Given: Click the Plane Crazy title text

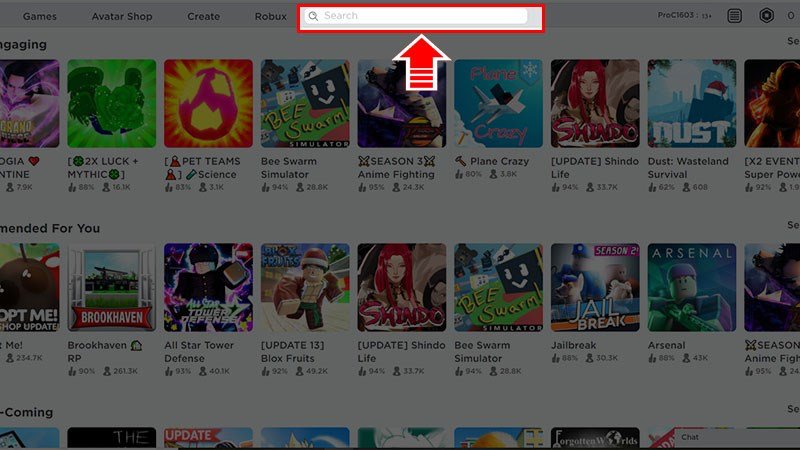Looking at the screenshot, I should (x=499, y=161).
